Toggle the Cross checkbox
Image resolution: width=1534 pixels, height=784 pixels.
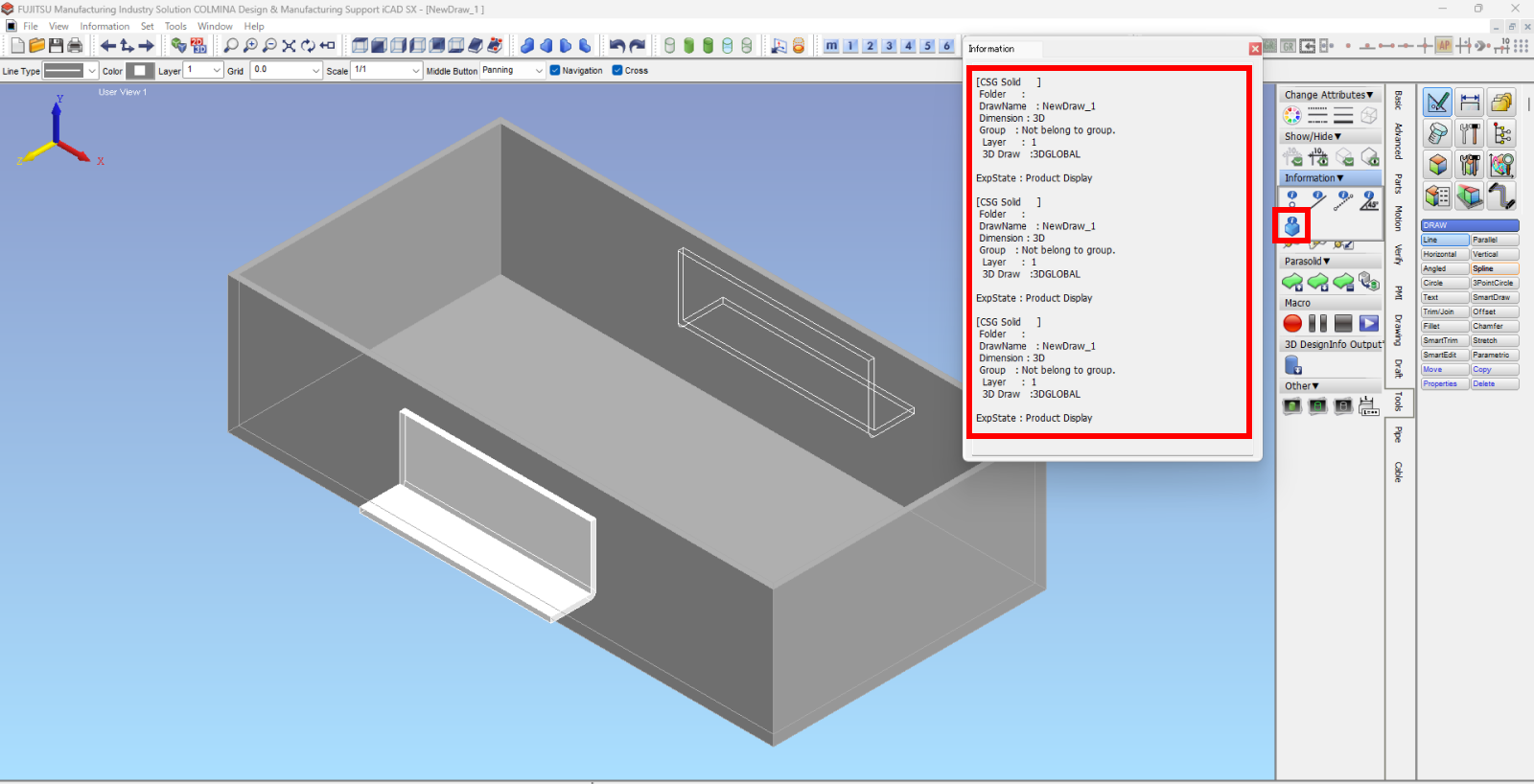(x=617, y=70)
